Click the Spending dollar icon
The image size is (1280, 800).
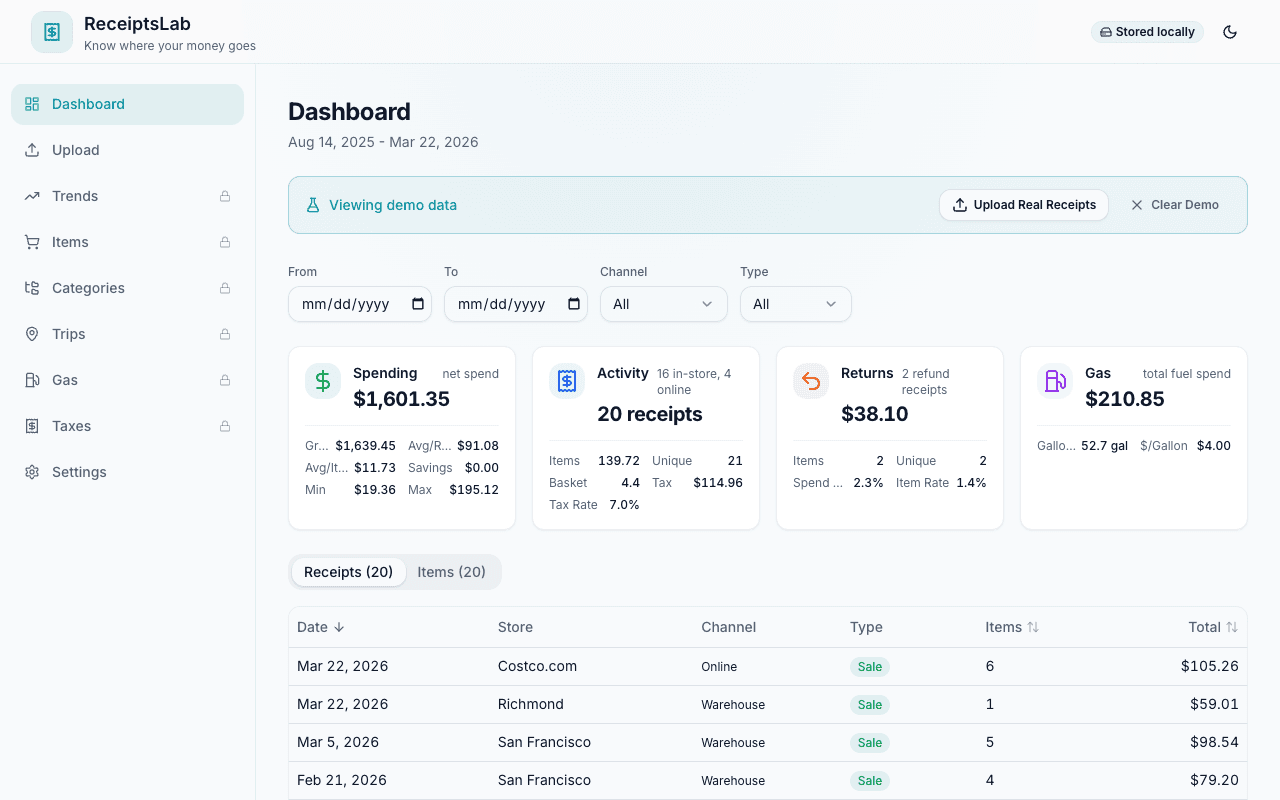point(322,380)
